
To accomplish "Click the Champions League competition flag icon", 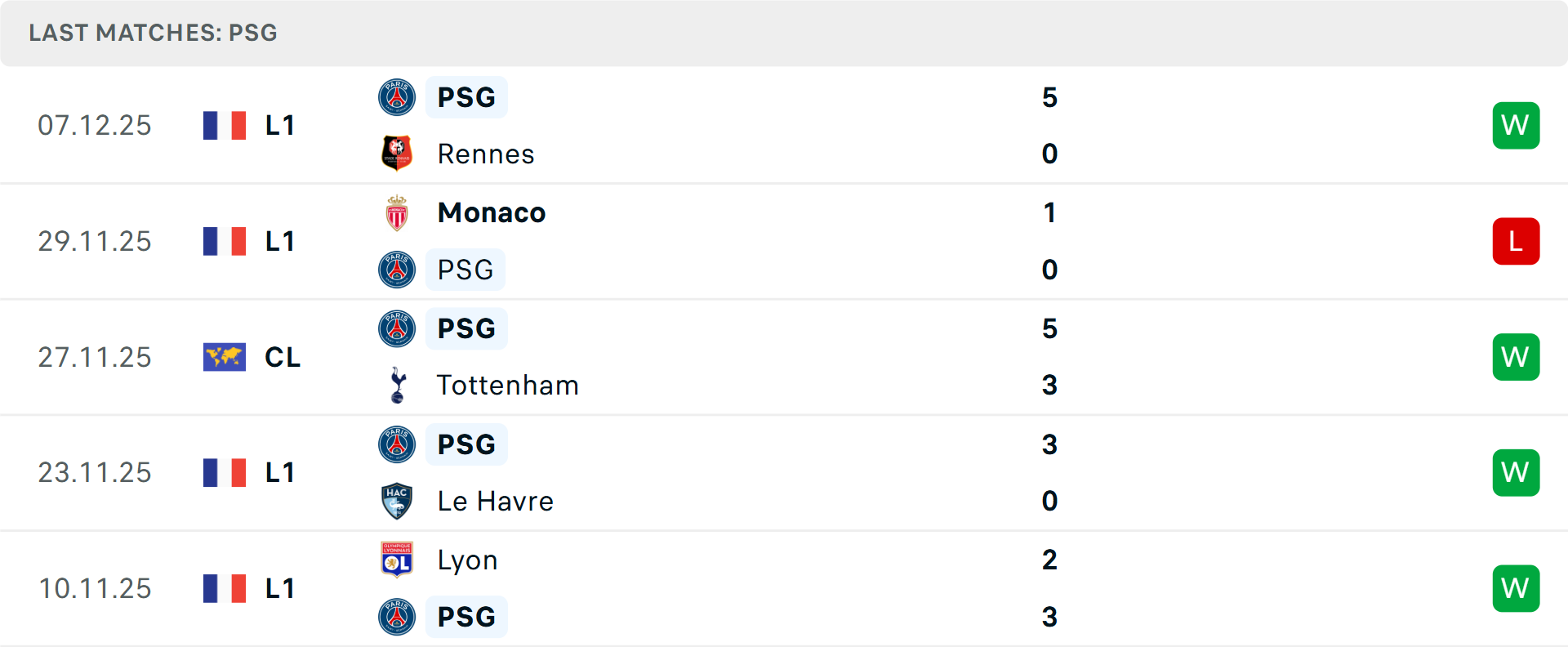I will point(225,357).
